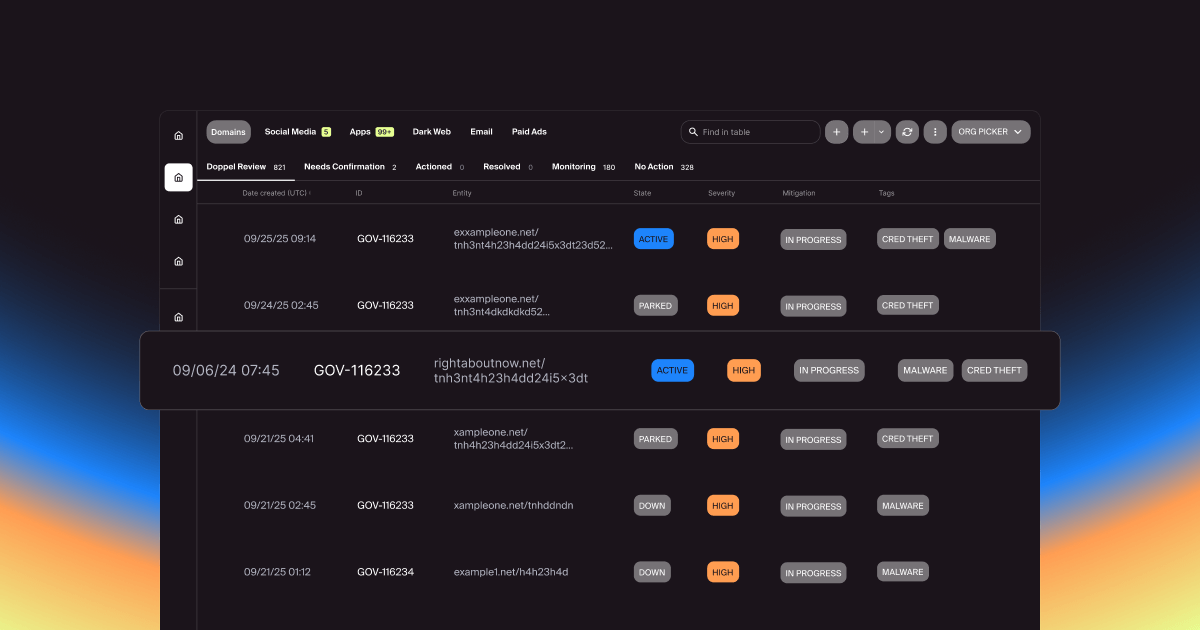Click the MALWARE tag in the example1.net row
Screen dimensions: 1200x630
903,572
